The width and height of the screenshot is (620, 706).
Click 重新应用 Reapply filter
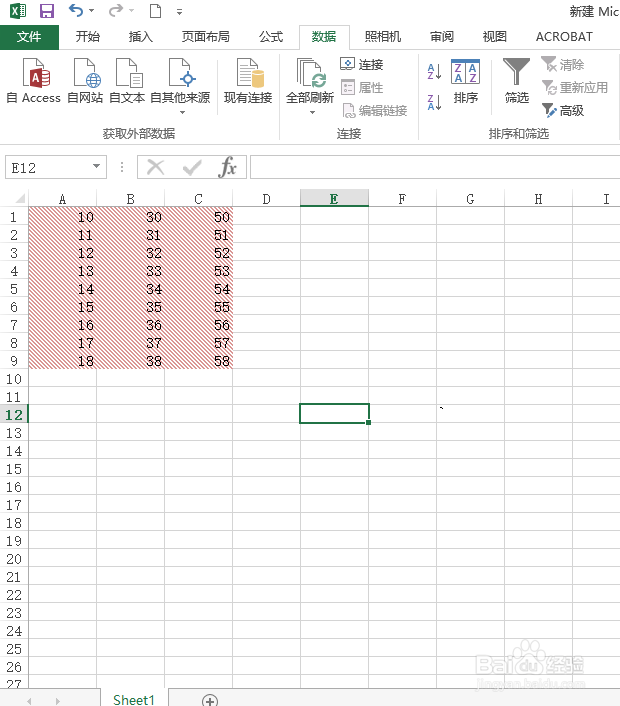click(575, 87)
